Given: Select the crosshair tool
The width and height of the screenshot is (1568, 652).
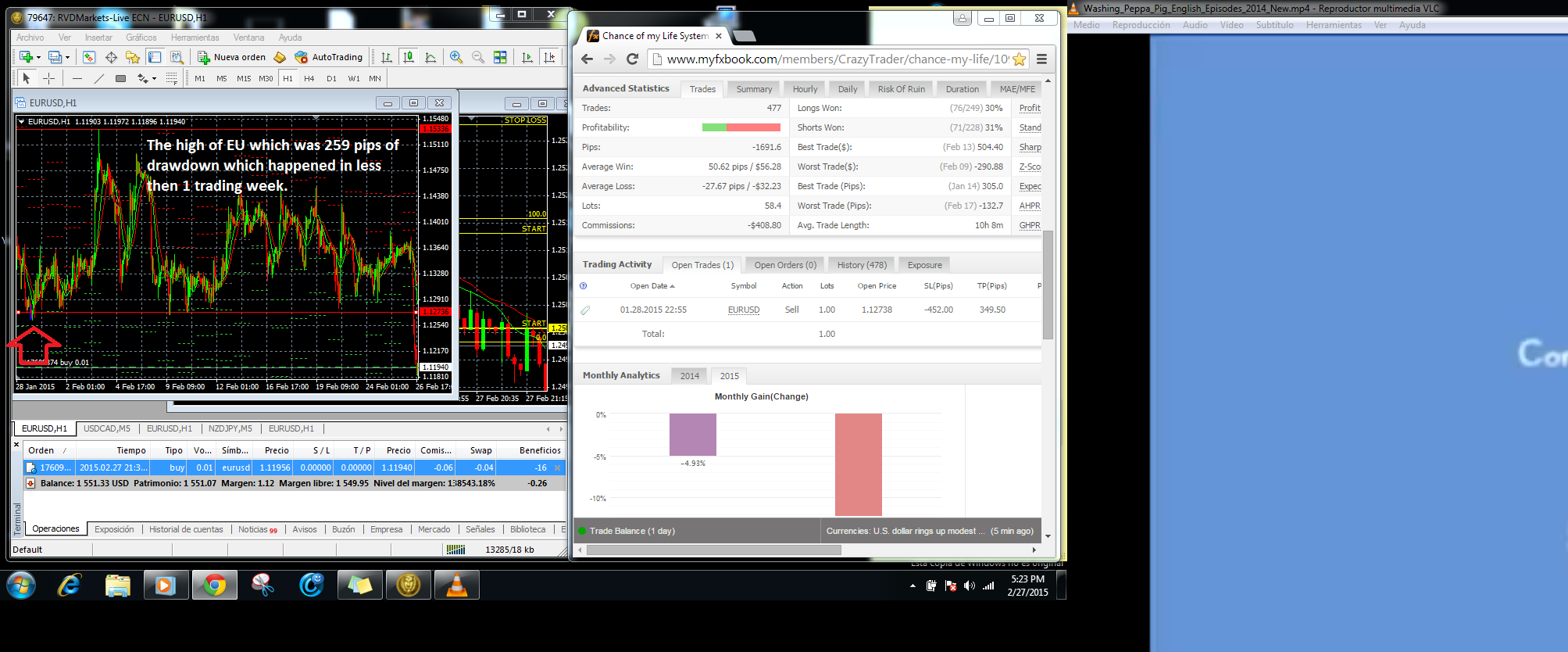Looking at the screenshot, I should point(48,78).
